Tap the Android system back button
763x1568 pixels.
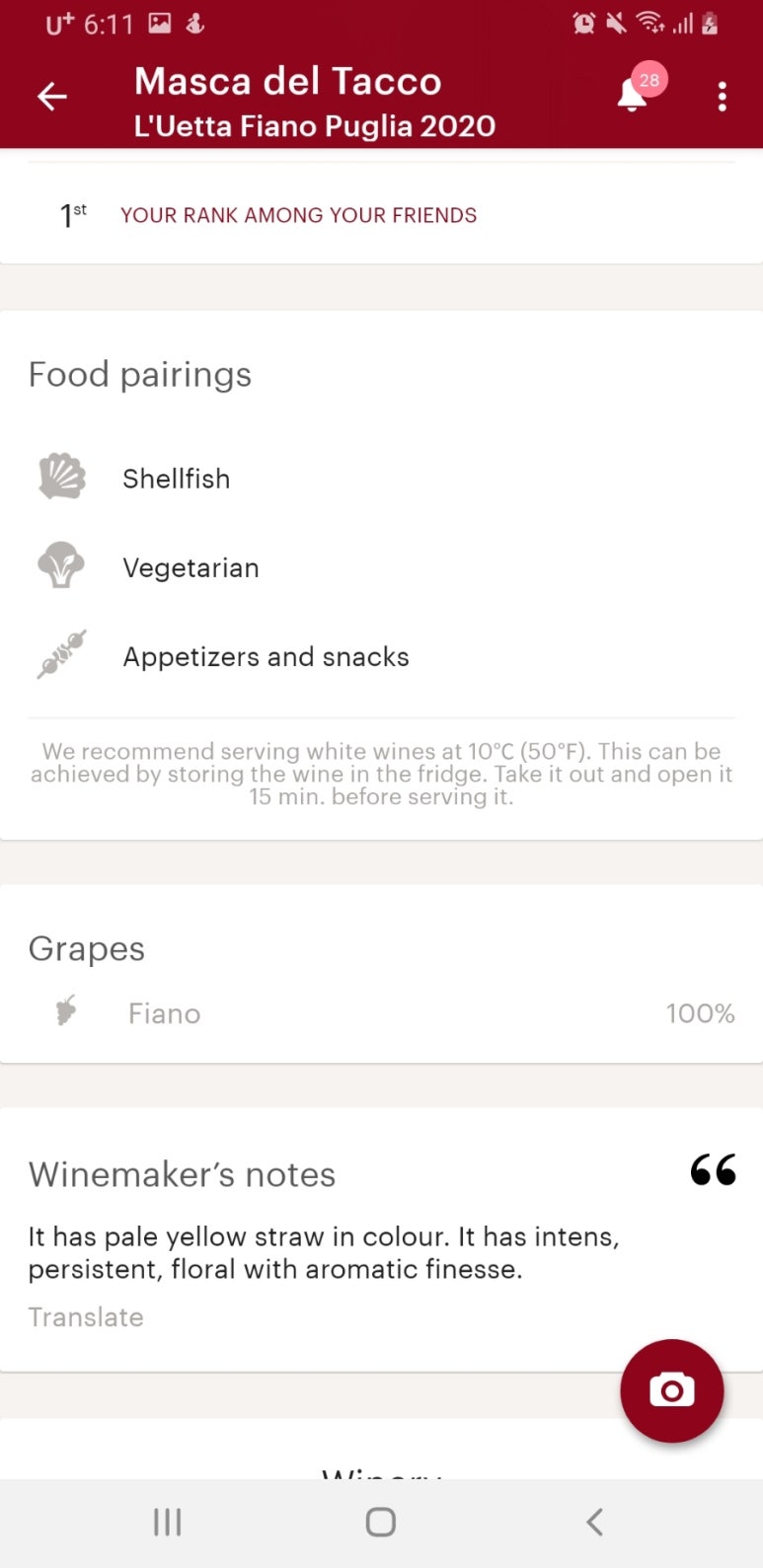coord(594,1523)
